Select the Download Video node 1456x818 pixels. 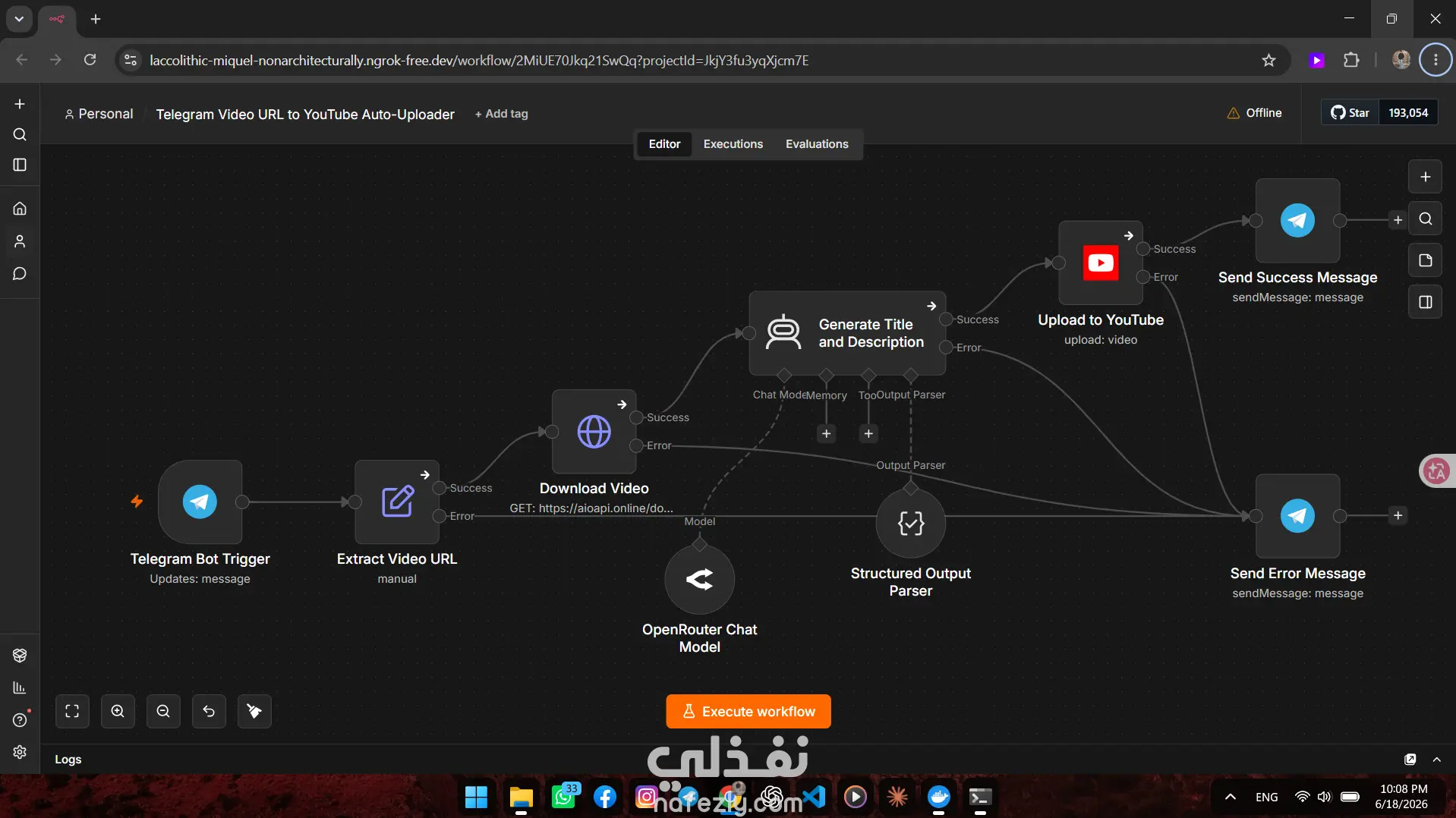(x=594, y=432)
